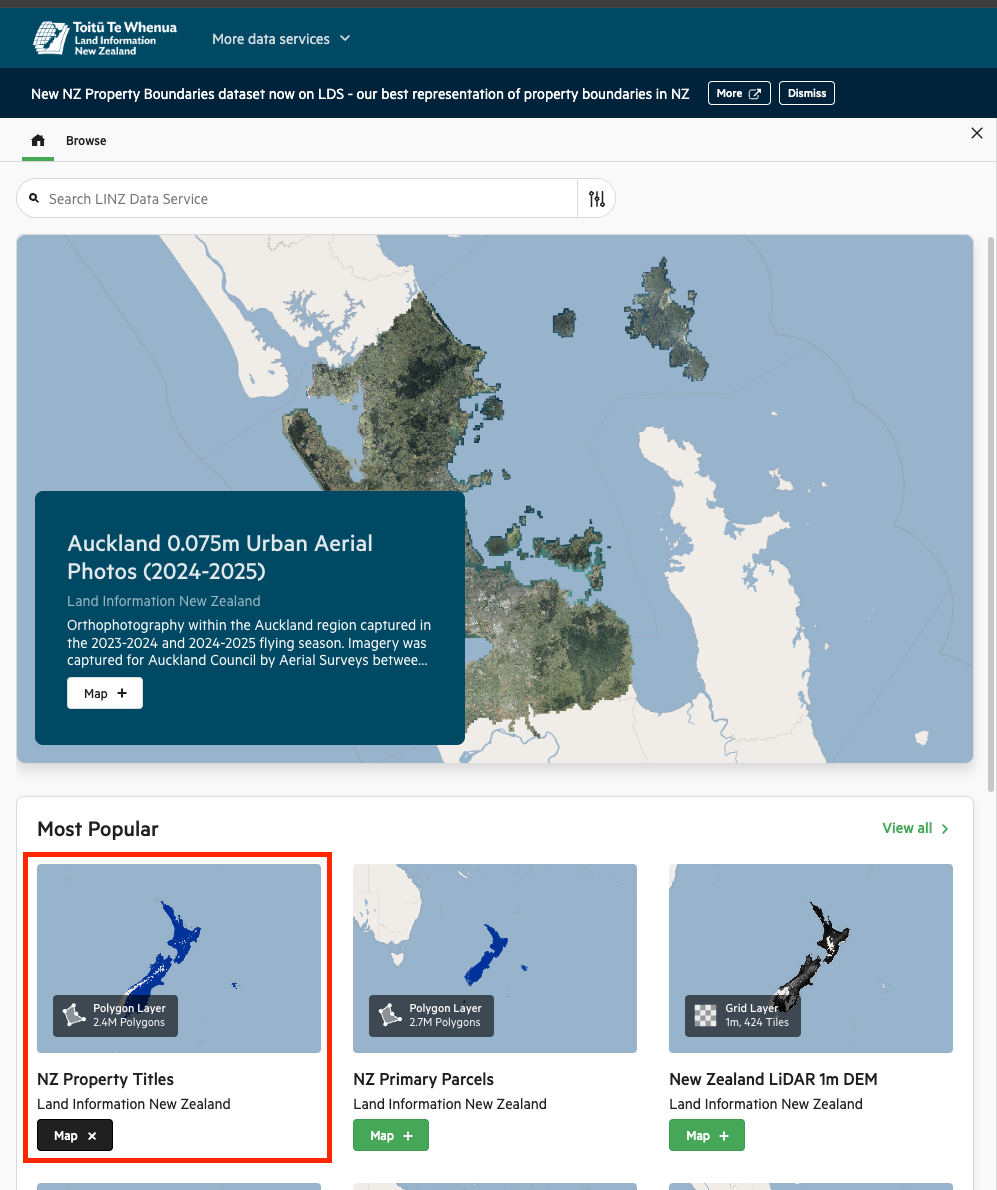997x1190 pixels.
Task: Click the vertical scrollbar on the right
Action: [991, 516]
